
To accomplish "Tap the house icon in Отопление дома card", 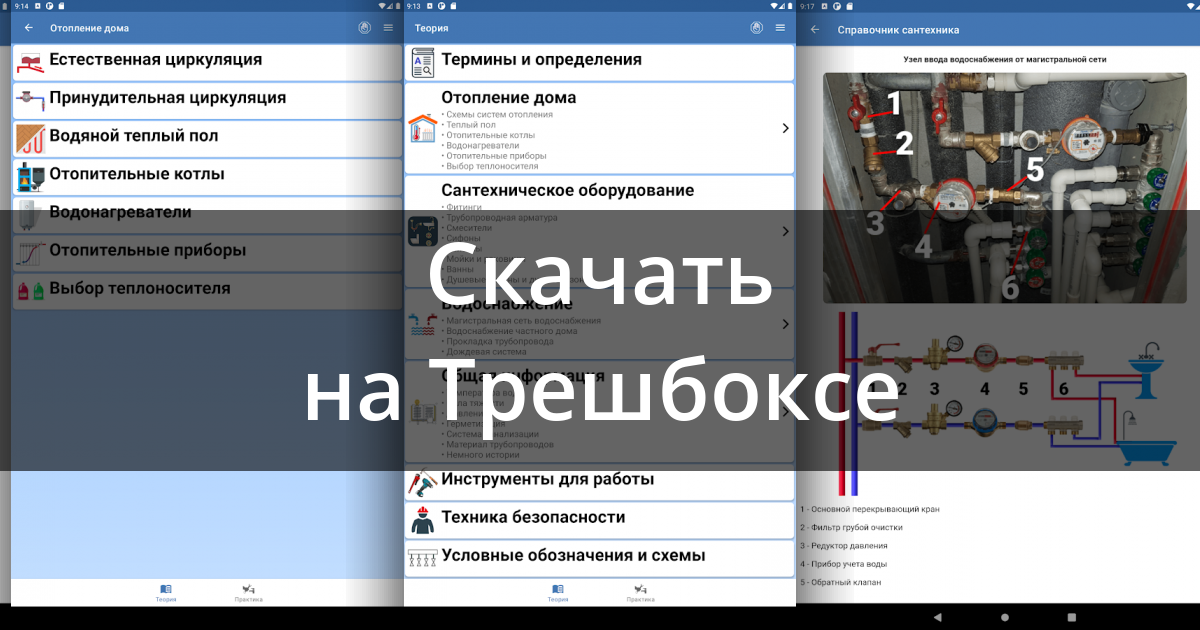I will [422, 129].
